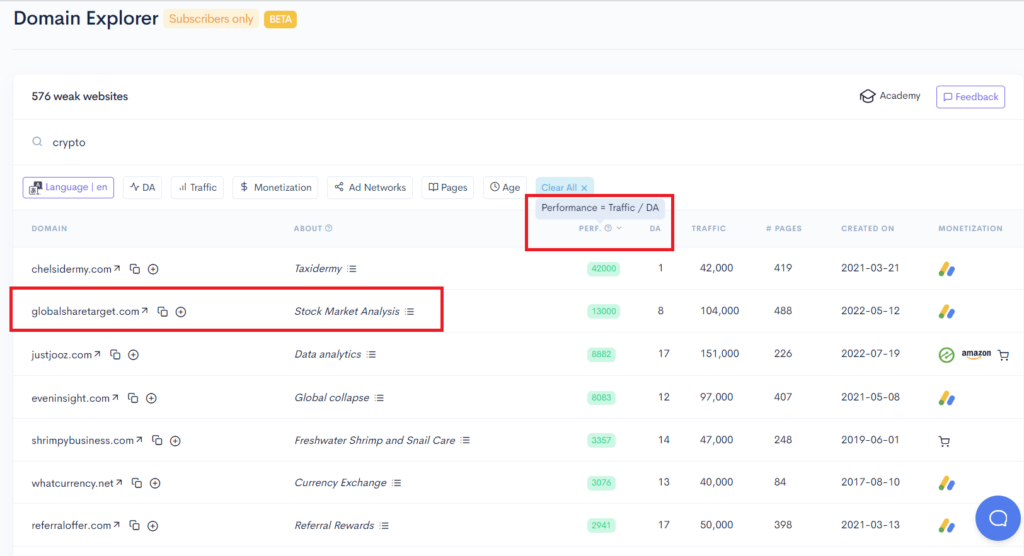Open whatcurrency.net link
Image resolution: width=1024 pixels, height=556 pixels.
coord(77,483)
